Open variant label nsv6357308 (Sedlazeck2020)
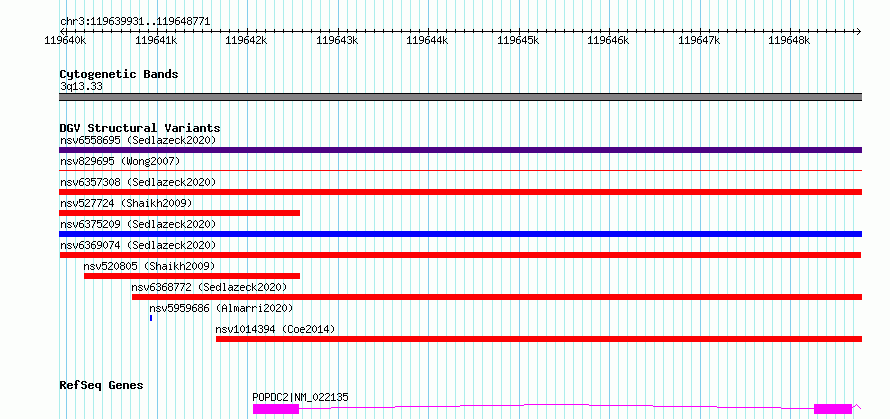This screenshot has width=890, height=419. pos(138,182)
